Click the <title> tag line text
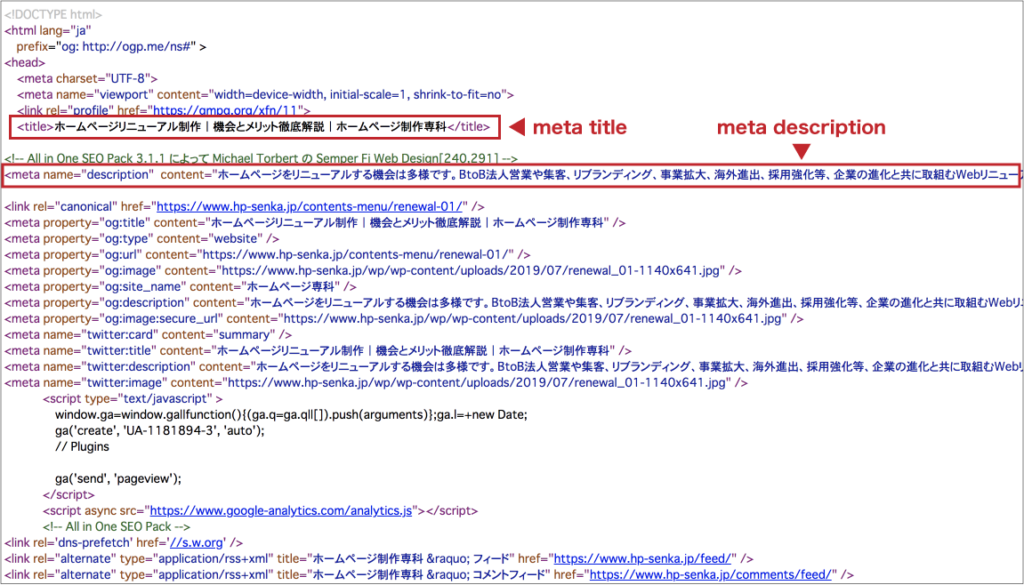This screenshot has width=1024, height=585. [x=253, y=127]
